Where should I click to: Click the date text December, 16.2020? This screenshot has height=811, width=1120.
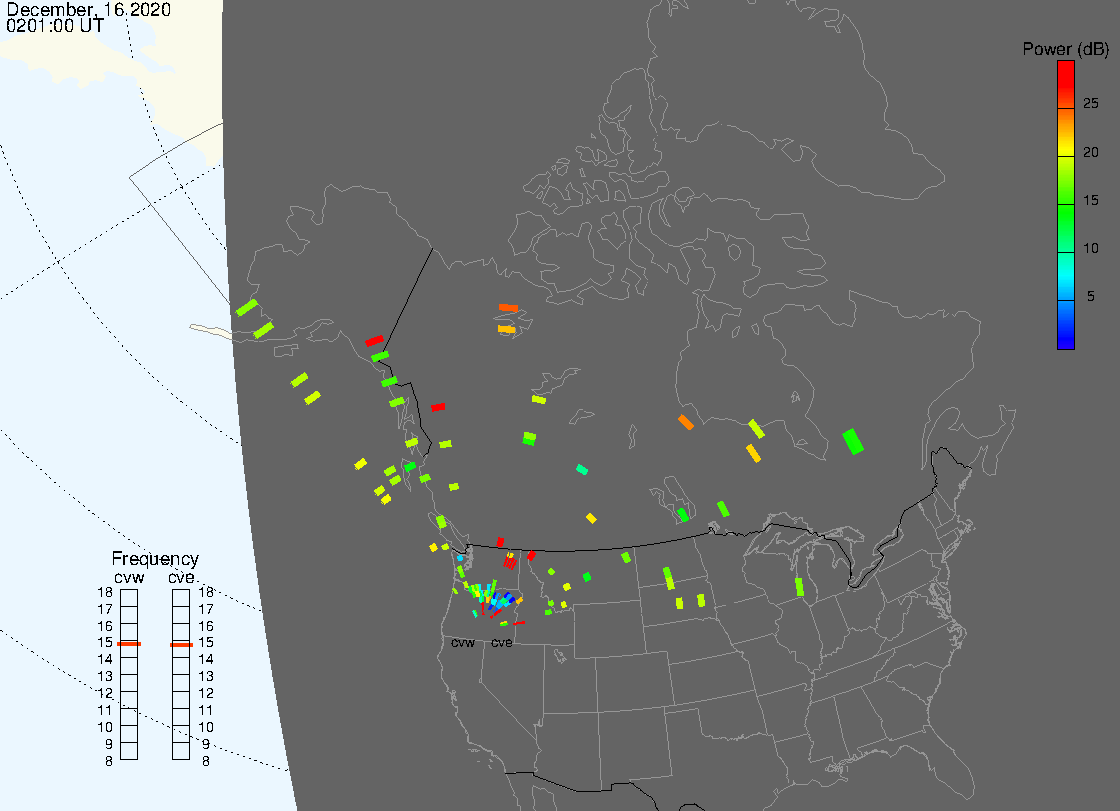click(89, 9)
